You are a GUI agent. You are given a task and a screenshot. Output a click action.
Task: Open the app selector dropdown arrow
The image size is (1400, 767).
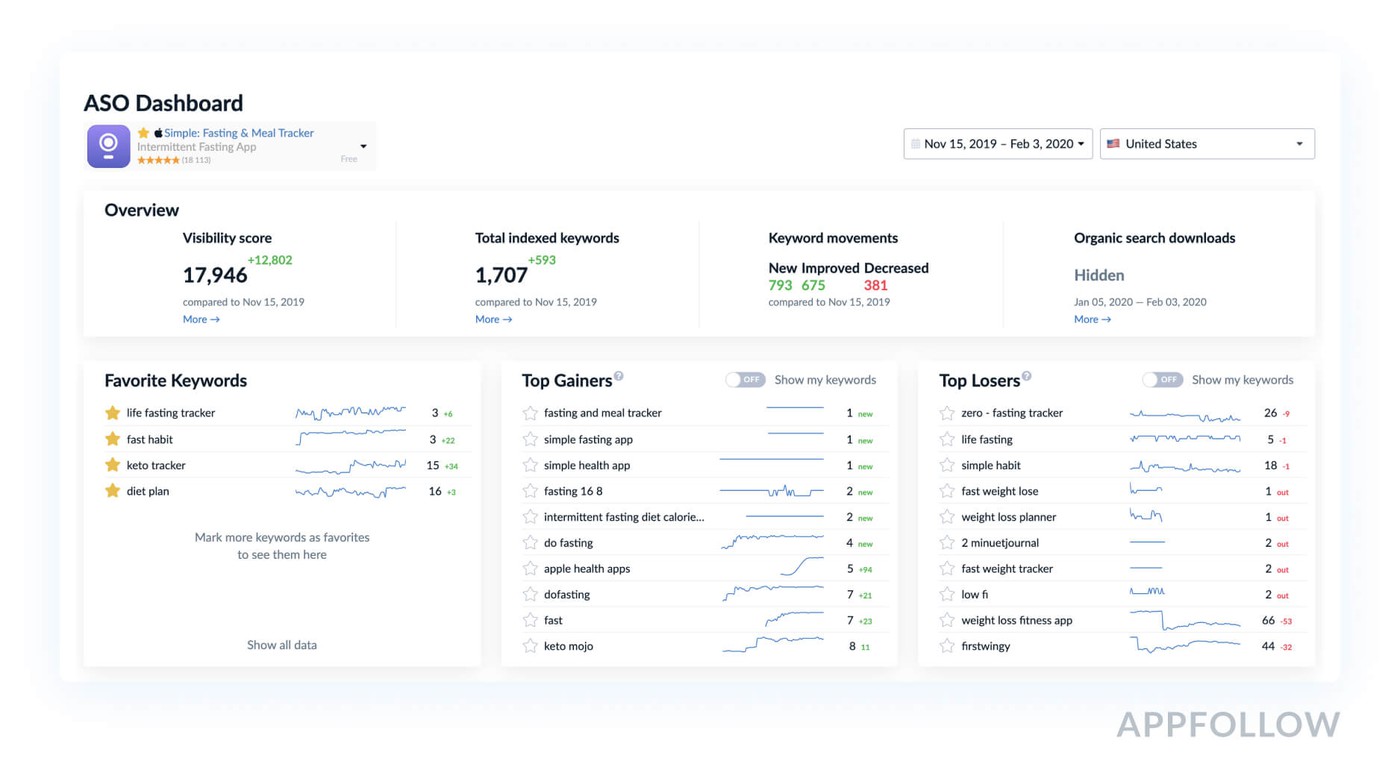point(363,146)
